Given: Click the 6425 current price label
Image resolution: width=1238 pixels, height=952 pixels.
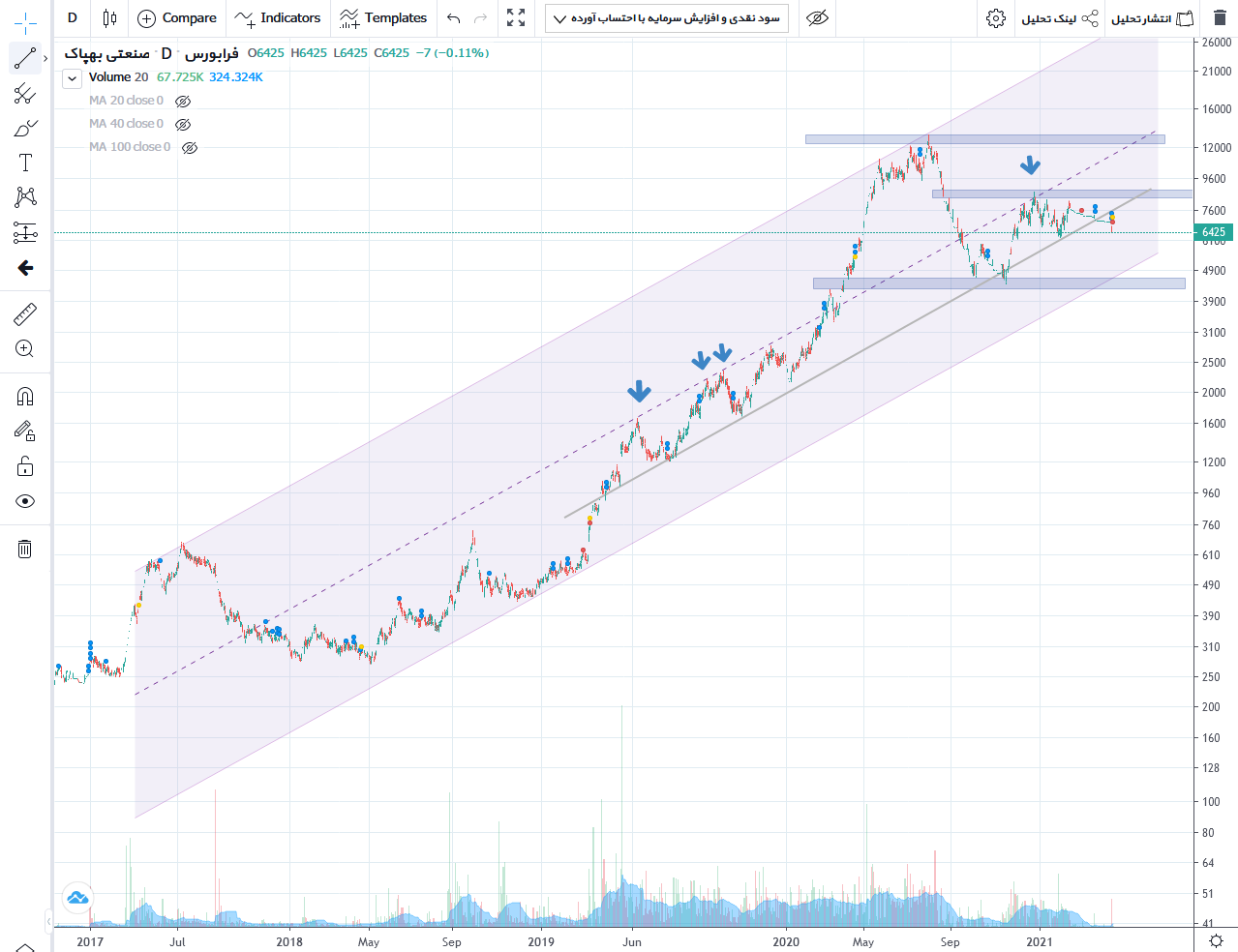Looking at the screenshot, I should coord(1214,232).
